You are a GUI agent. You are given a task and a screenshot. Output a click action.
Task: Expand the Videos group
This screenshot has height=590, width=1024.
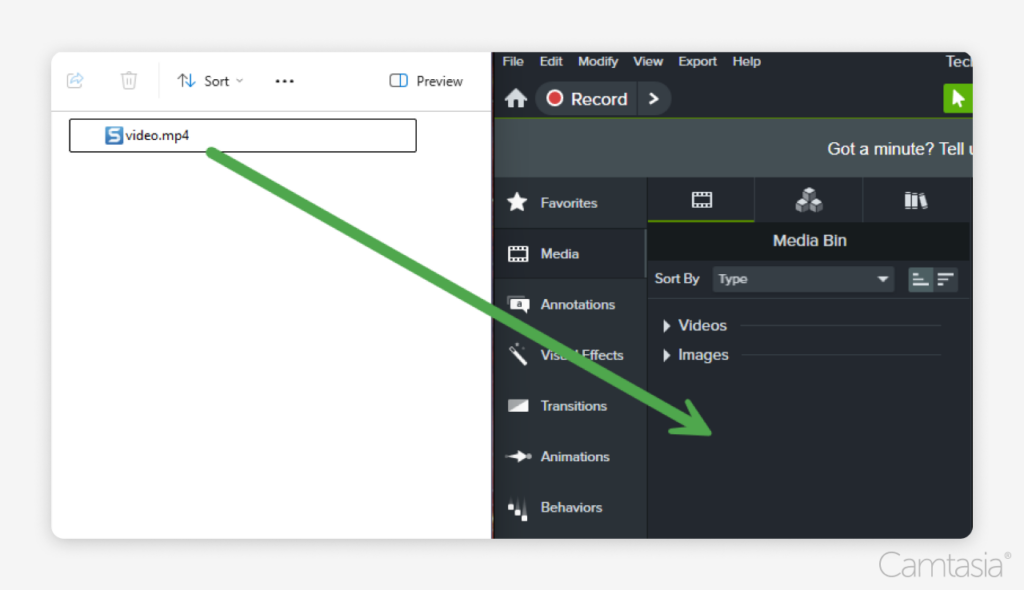pyautogui.click(x=667, y=325)
